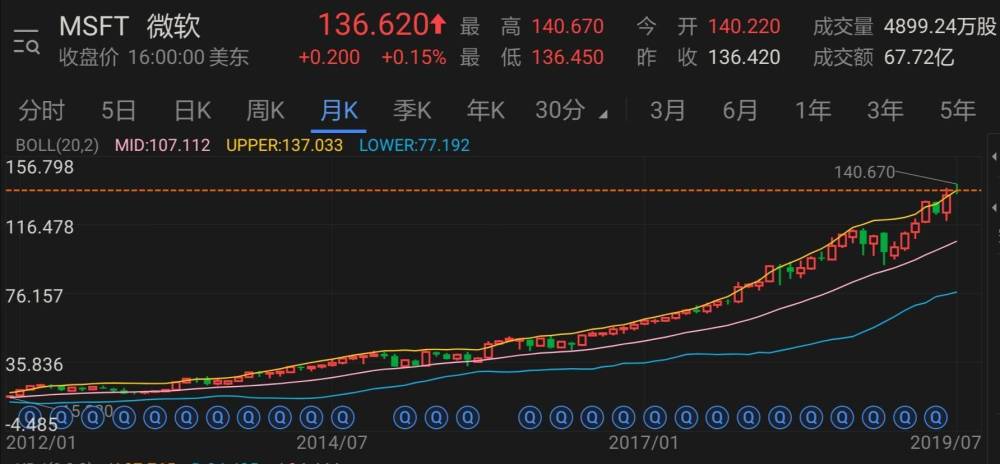Tap the 156.798 price axis label

40,168
